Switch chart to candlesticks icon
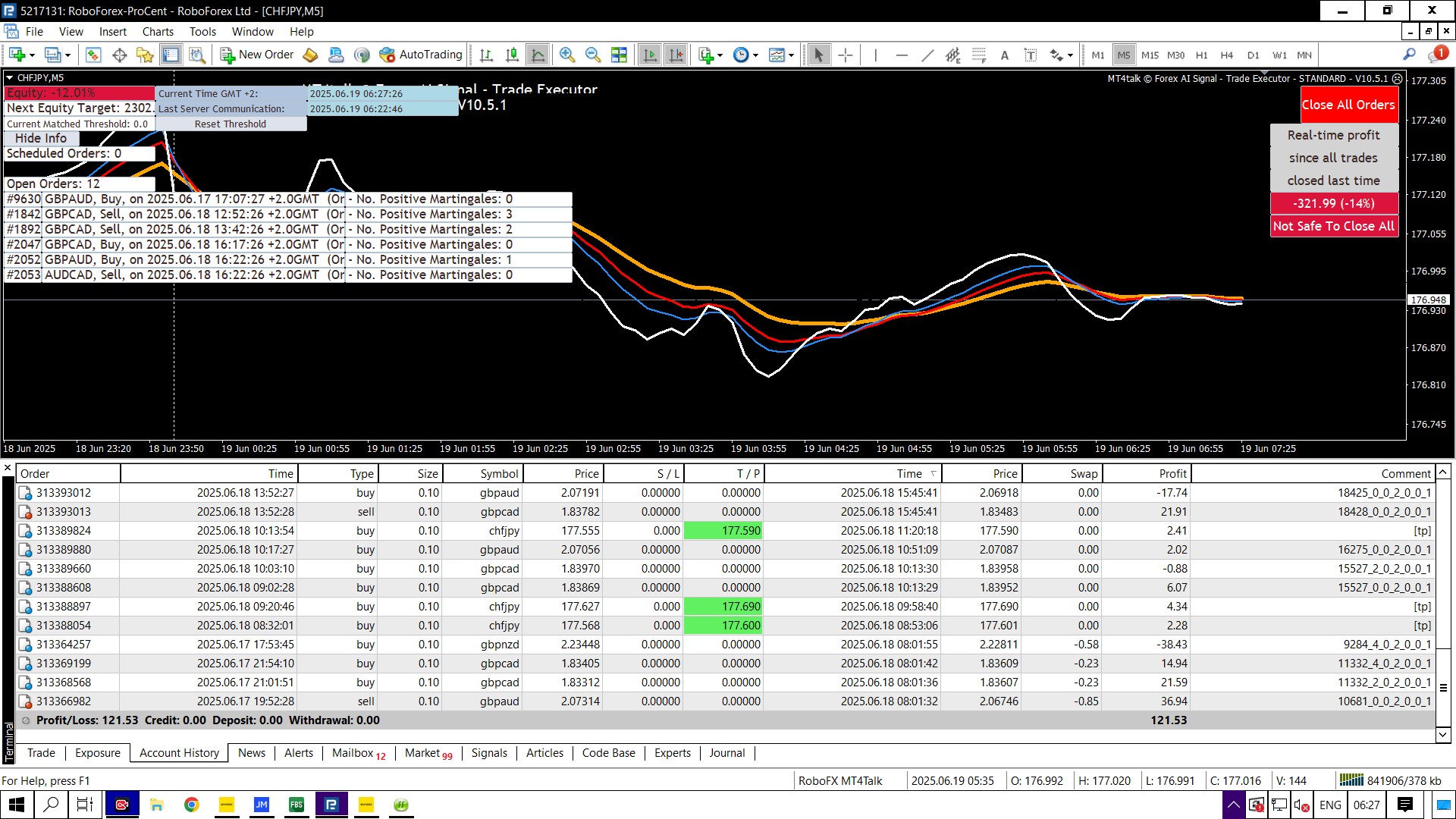This screenshot has width=1456, height=819. [512, 55]
